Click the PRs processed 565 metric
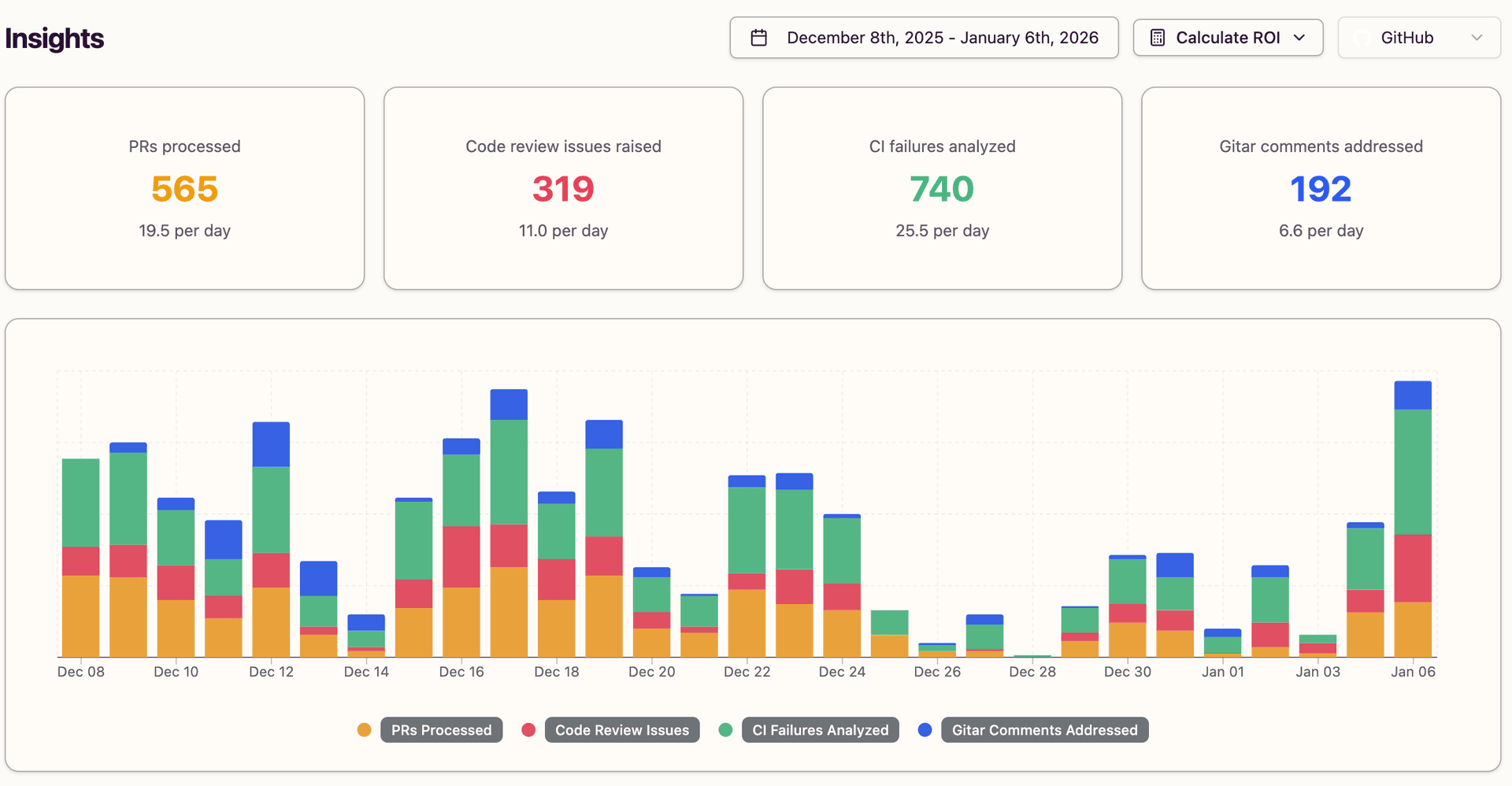This screenshot has height=786, width=1512. coord(184,189)
